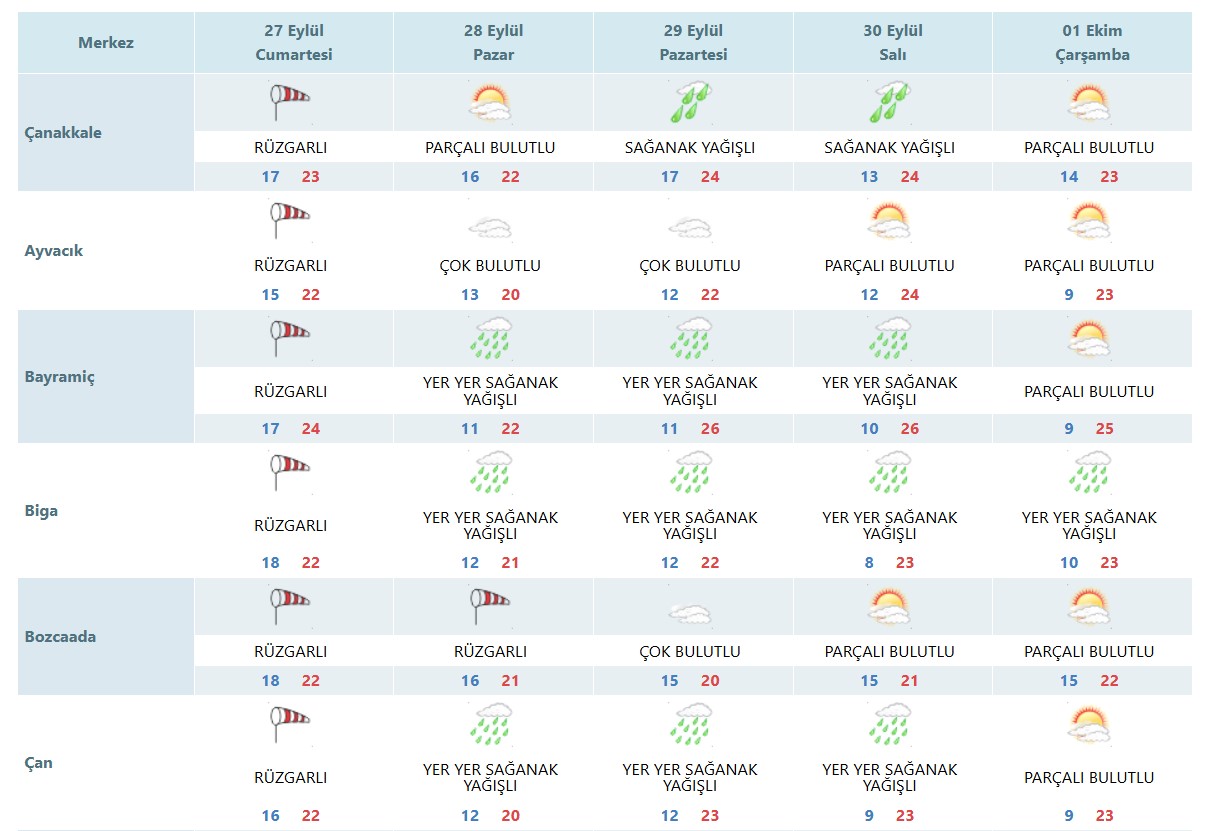The image size is (1212, 831).
Task: Click Biga's rain cloud icon on 01 Ekim
Action: click(1089, 472)
